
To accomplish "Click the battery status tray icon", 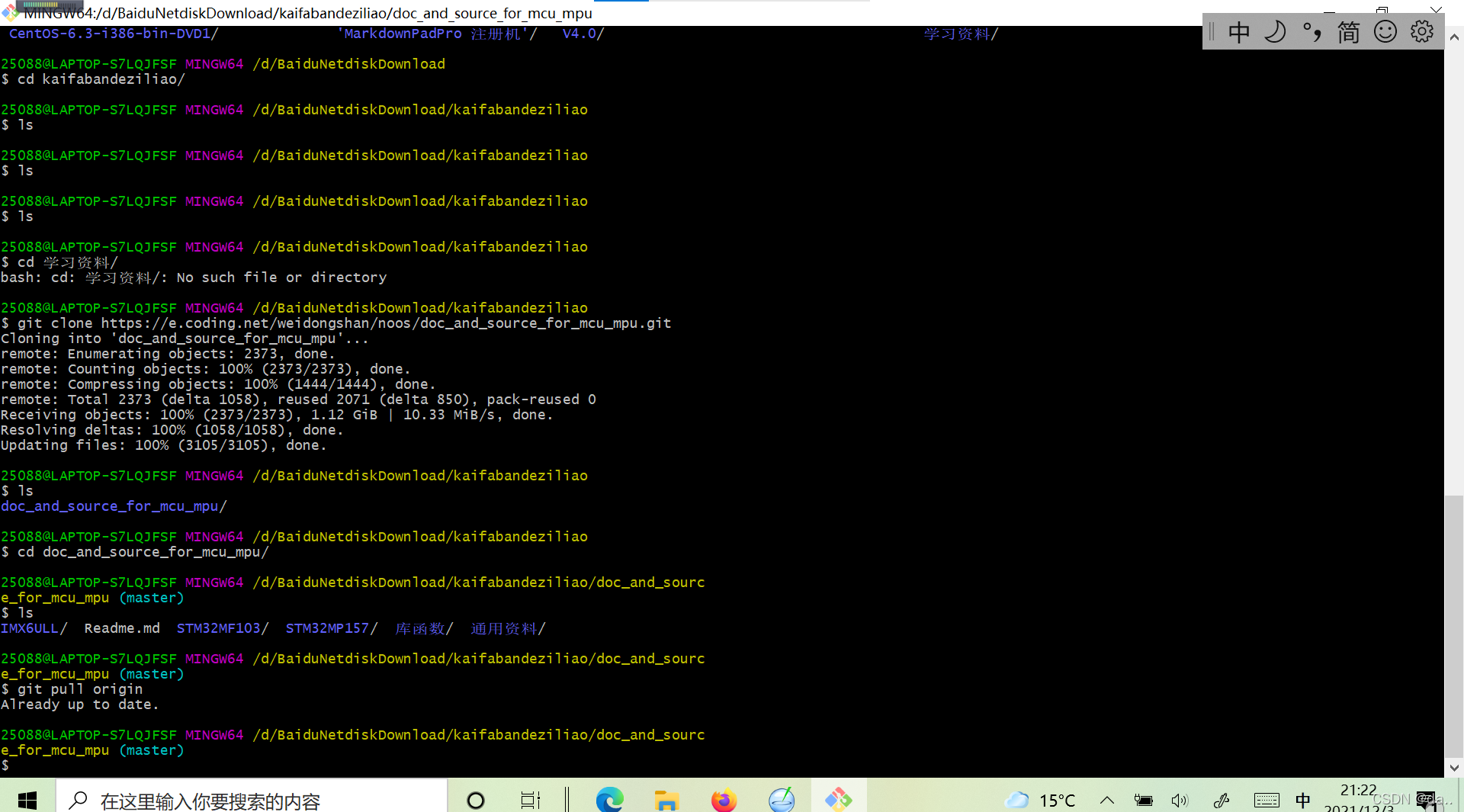I will [x=1143, y=800].
